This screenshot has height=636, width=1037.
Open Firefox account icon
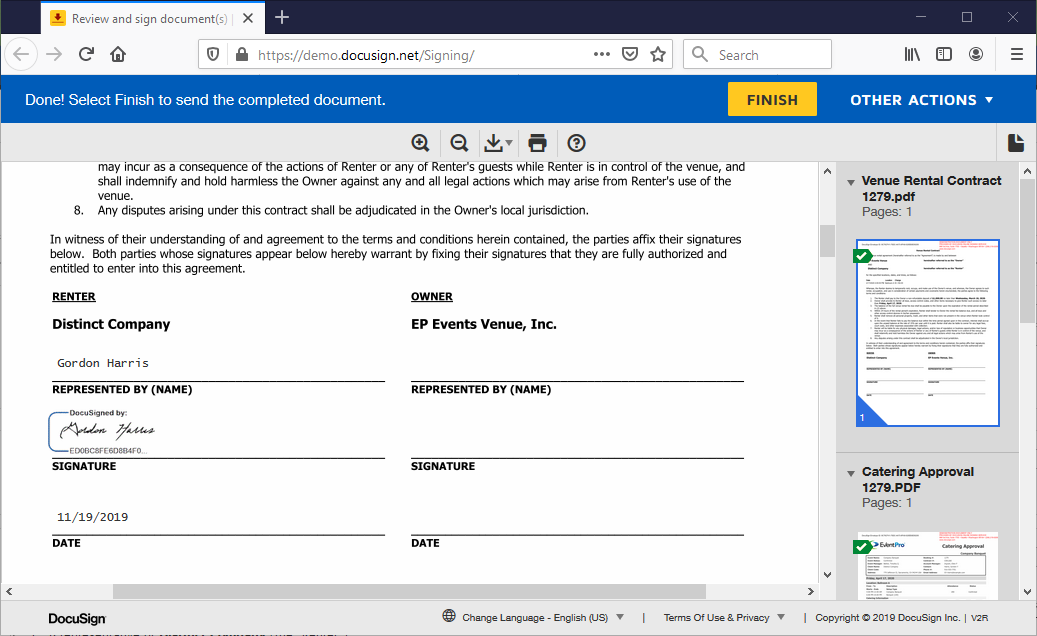(975, 54)
